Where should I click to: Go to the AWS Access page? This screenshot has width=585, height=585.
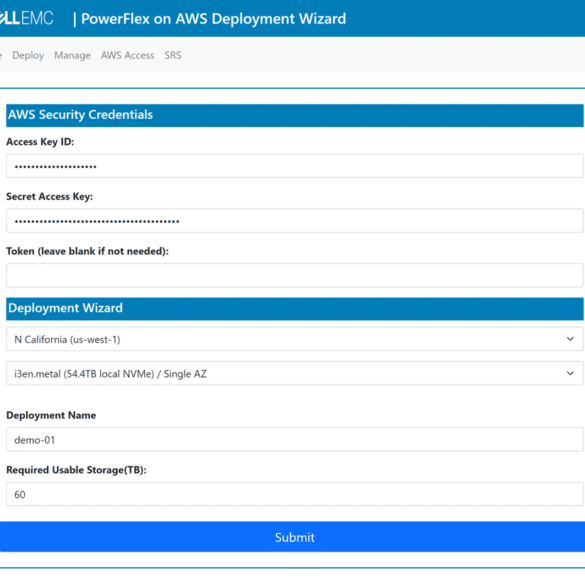click(128, 55)
